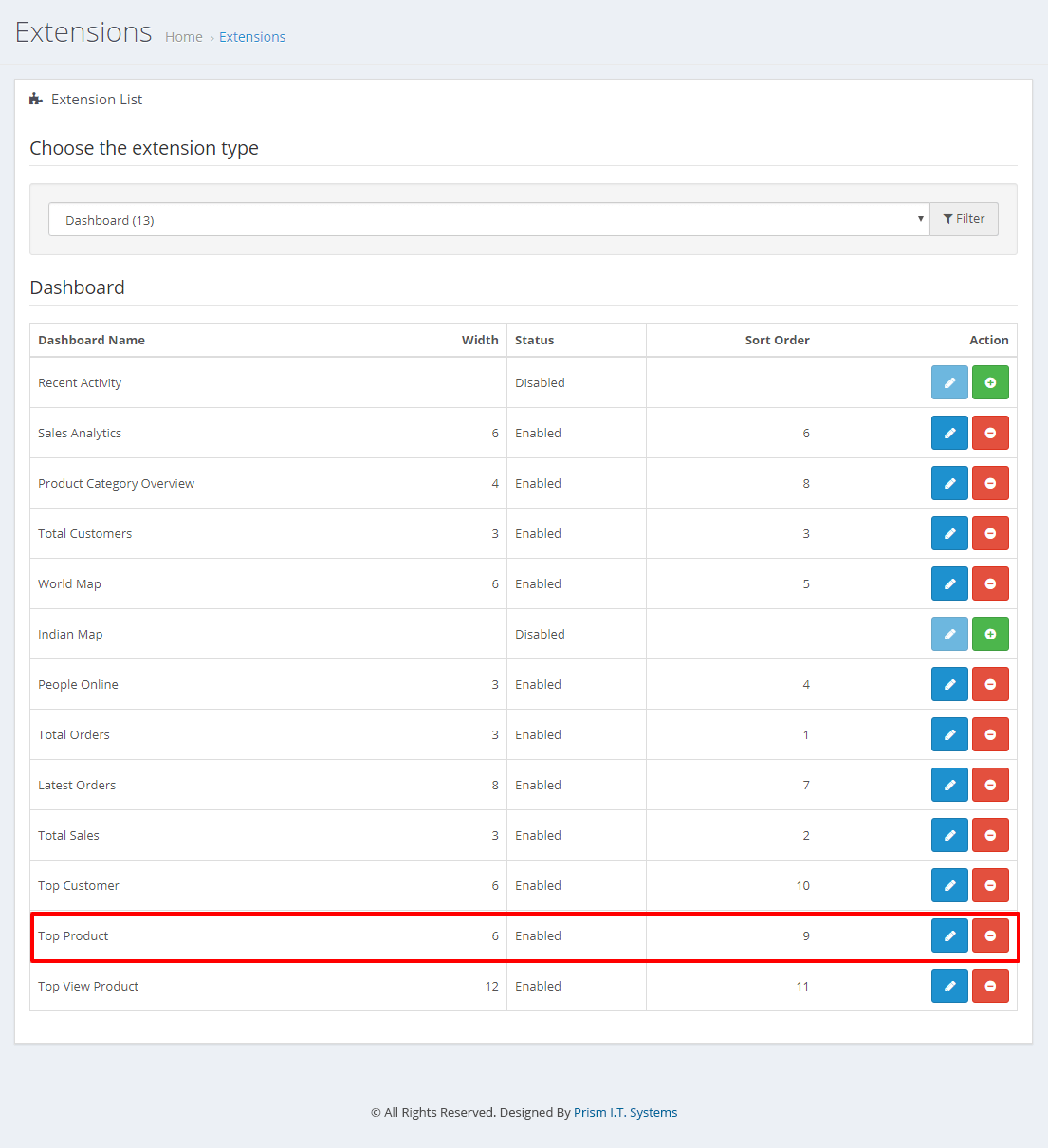Edit the Recent Activity dashboard extension

coord(949,382)
